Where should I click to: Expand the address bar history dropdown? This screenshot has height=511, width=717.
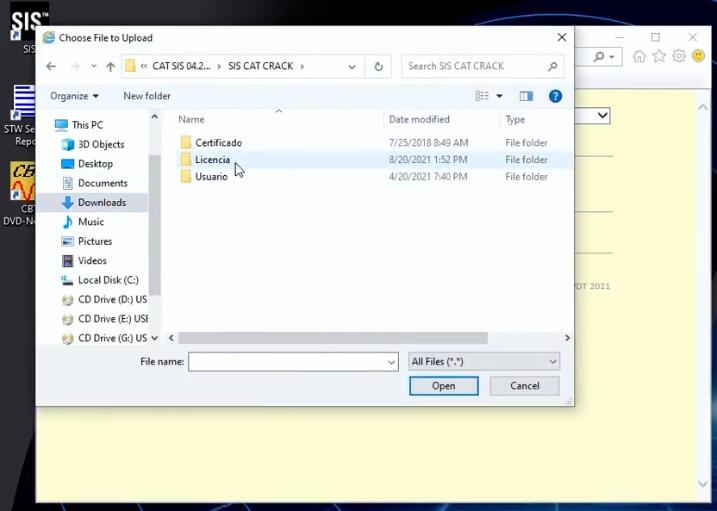click(352, 67)
